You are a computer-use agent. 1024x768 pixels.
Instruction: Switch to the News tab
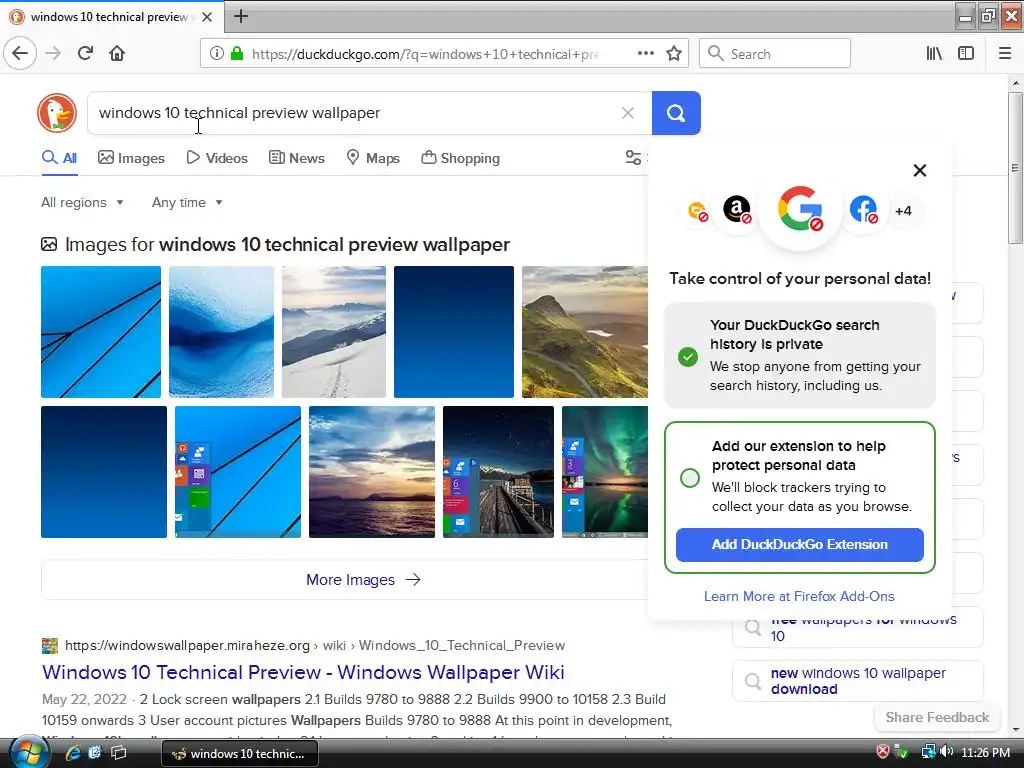click(296, 158)
